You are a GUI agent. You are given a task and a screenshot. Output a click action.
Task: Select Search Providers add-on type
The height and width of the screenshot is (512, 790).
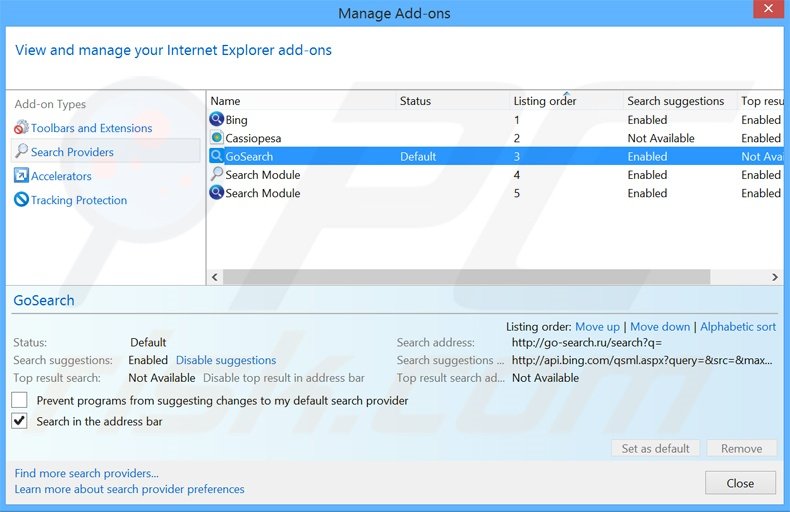pyautogui.click(x=72, y=152)
